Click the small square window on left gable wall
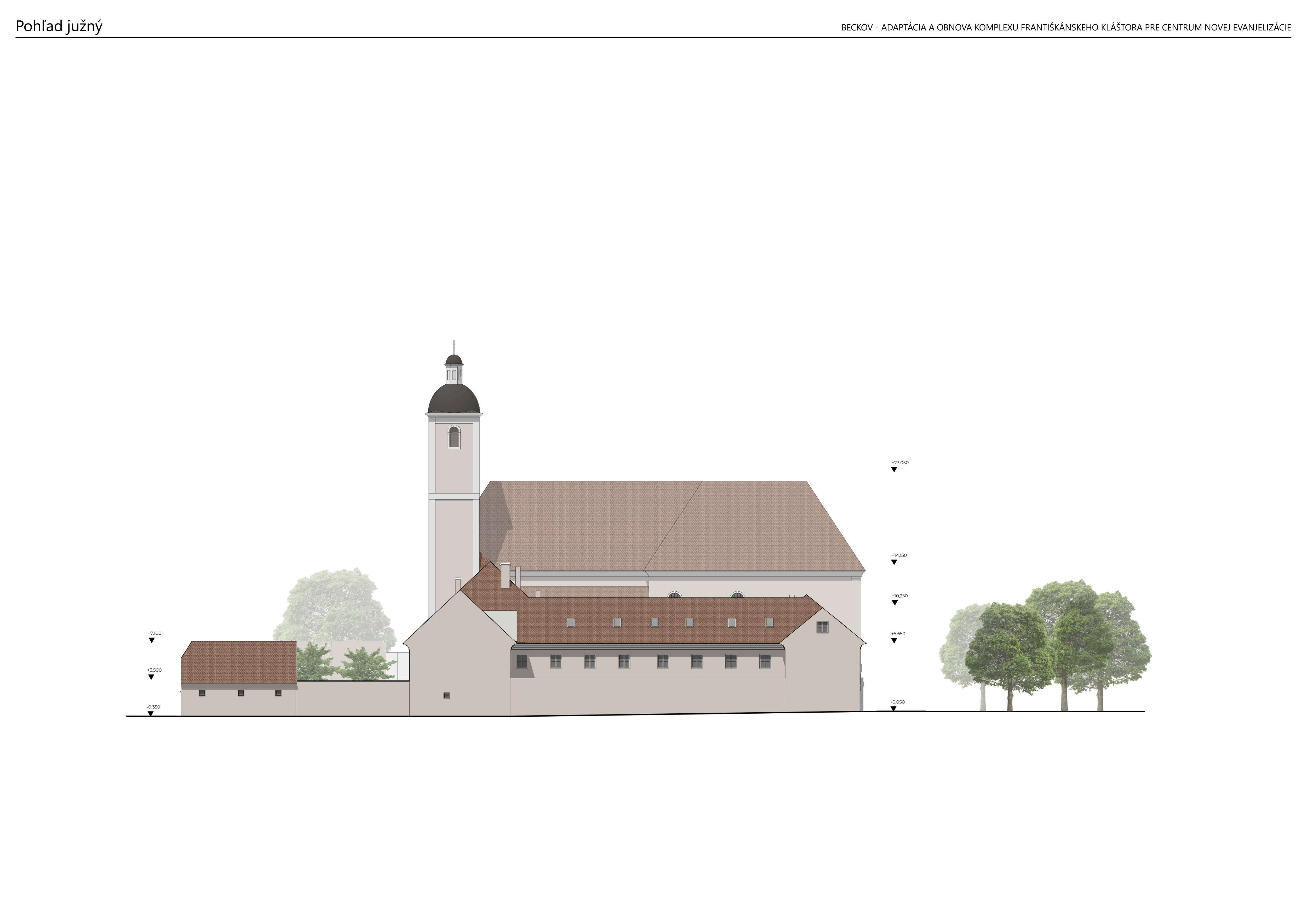The image size is (1307, 924). 446,695
